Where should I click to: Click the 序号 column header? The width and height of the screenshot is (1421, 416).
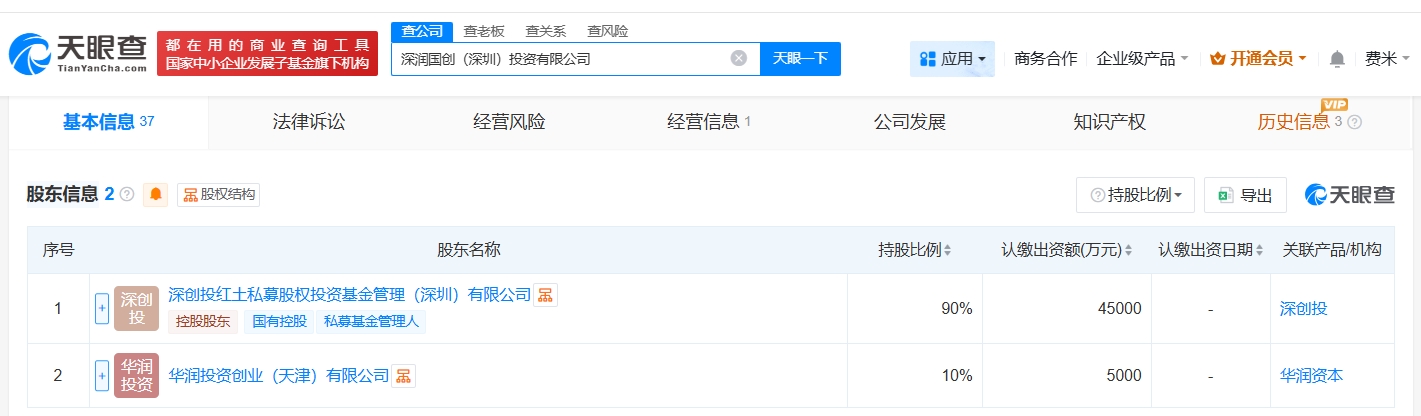click(x=58, y=250)
